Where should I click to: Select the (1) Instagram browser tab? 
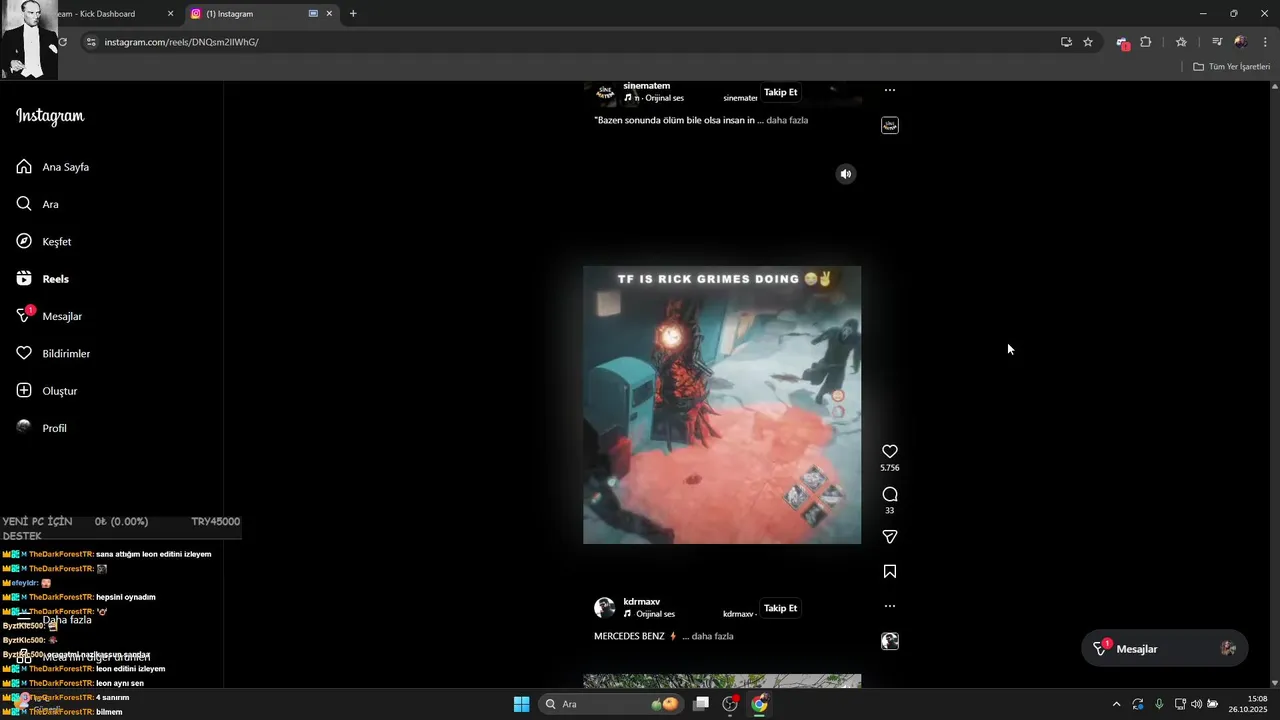(250, 14)
